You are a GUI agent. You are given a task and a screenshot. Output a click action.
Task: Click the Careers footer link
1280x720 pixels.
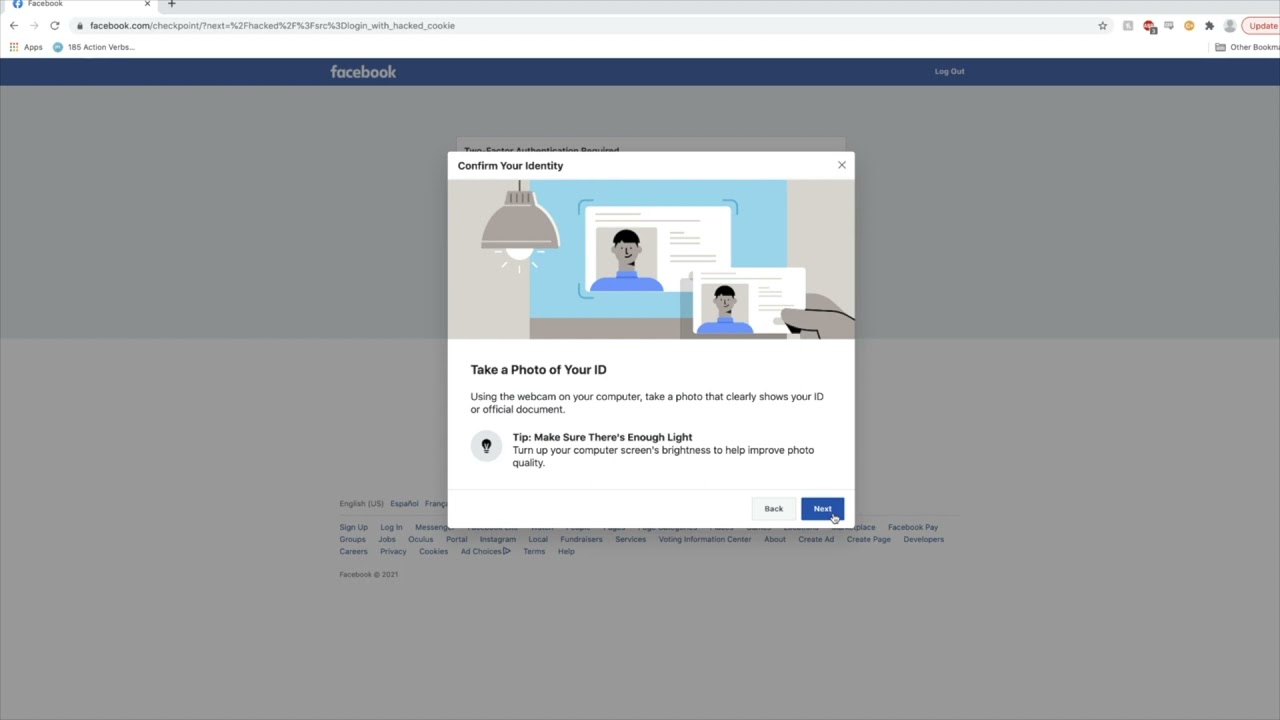(353, 551)
